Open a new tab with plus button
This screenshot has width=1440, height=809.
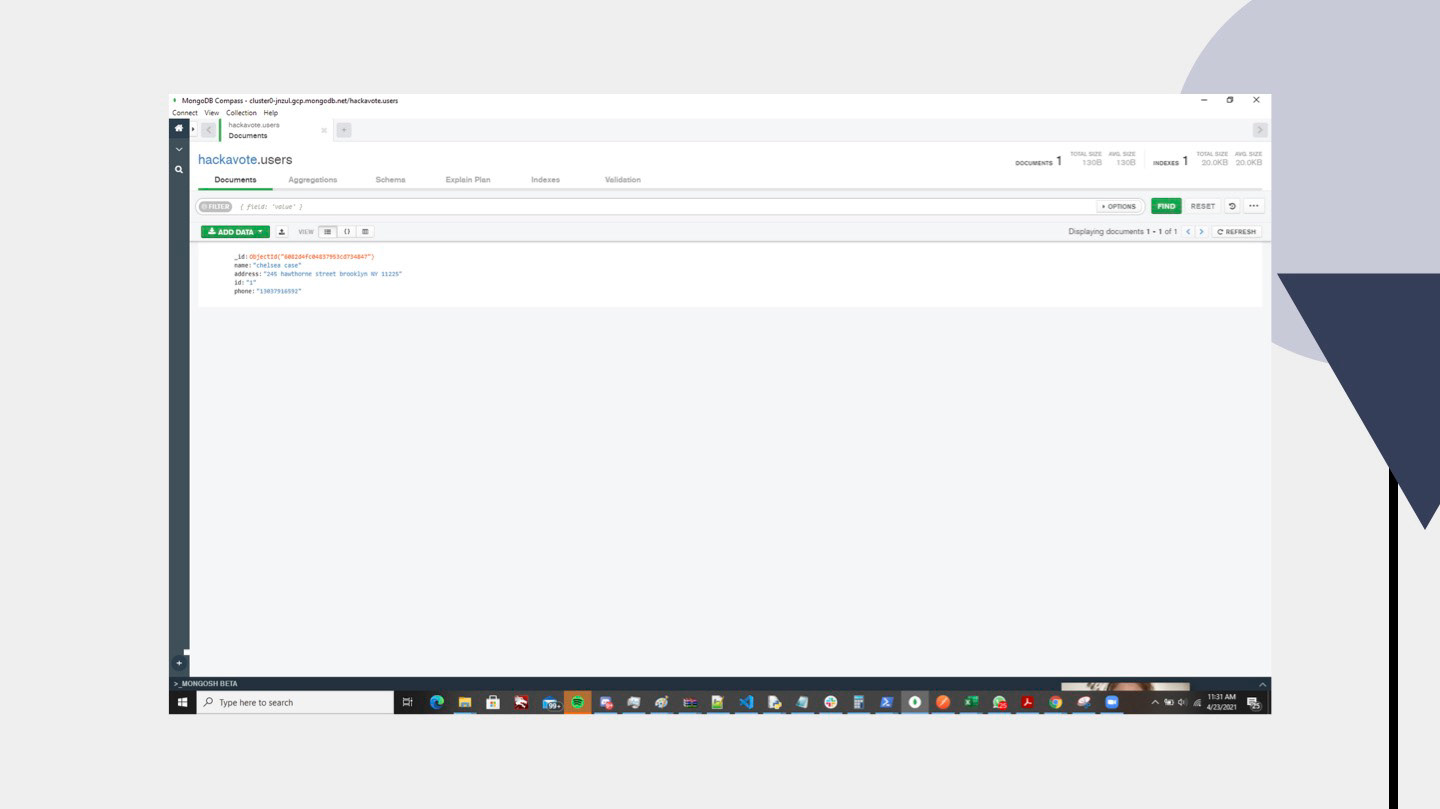[x=344, y=130]
